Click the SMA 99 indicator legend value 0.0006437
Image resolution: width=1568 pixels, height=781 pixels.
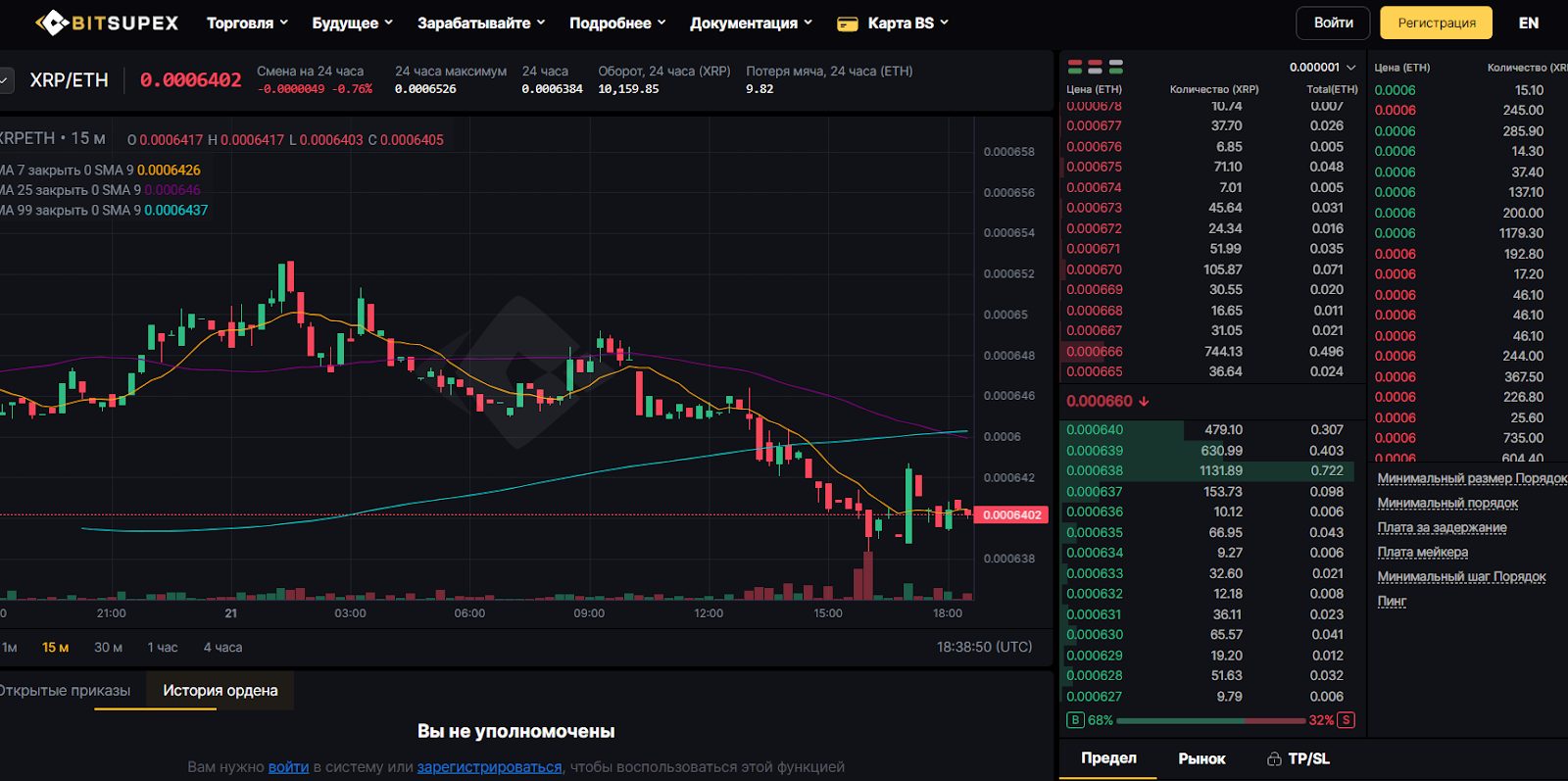[176, 211]
